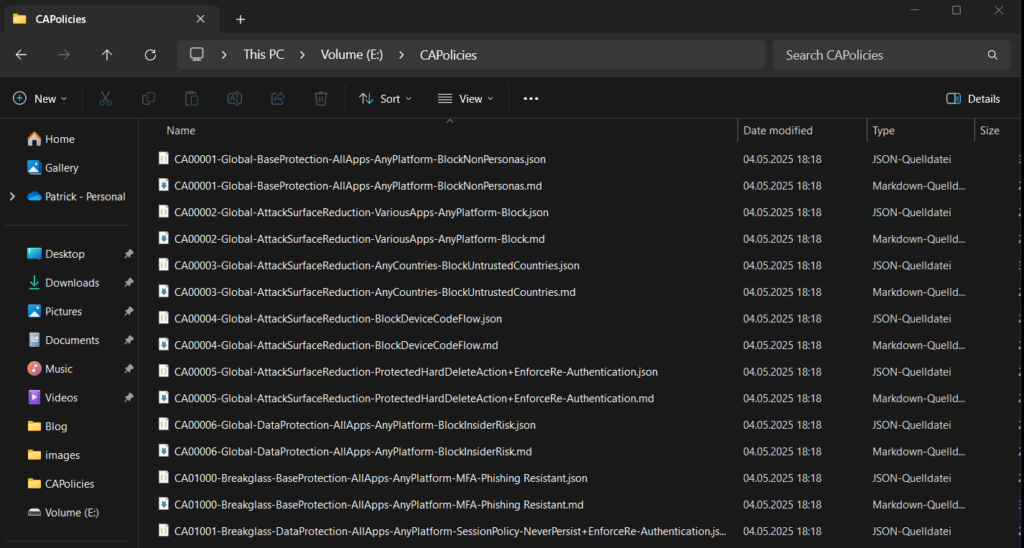The width and height of the screenshot is (1024, 548).
Task: Open a new tab with plus button
Action: point(240,19)
